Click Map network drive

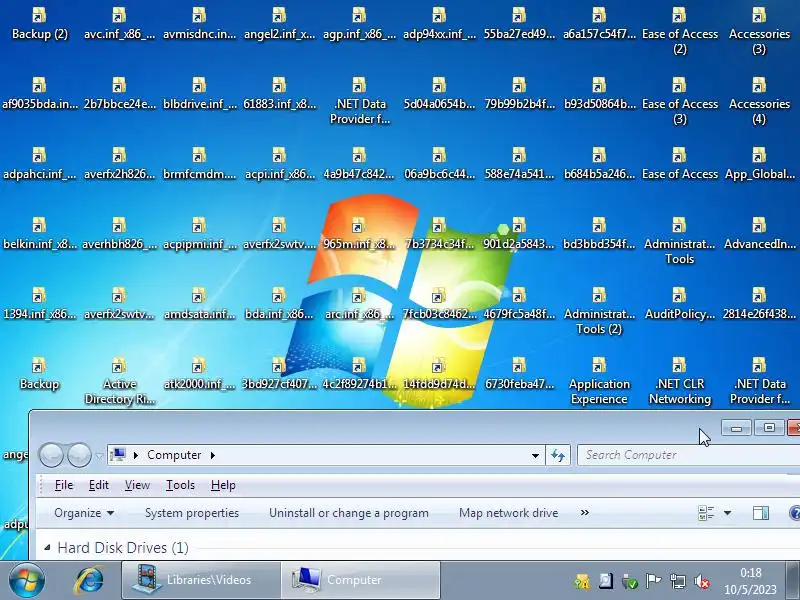509,513
